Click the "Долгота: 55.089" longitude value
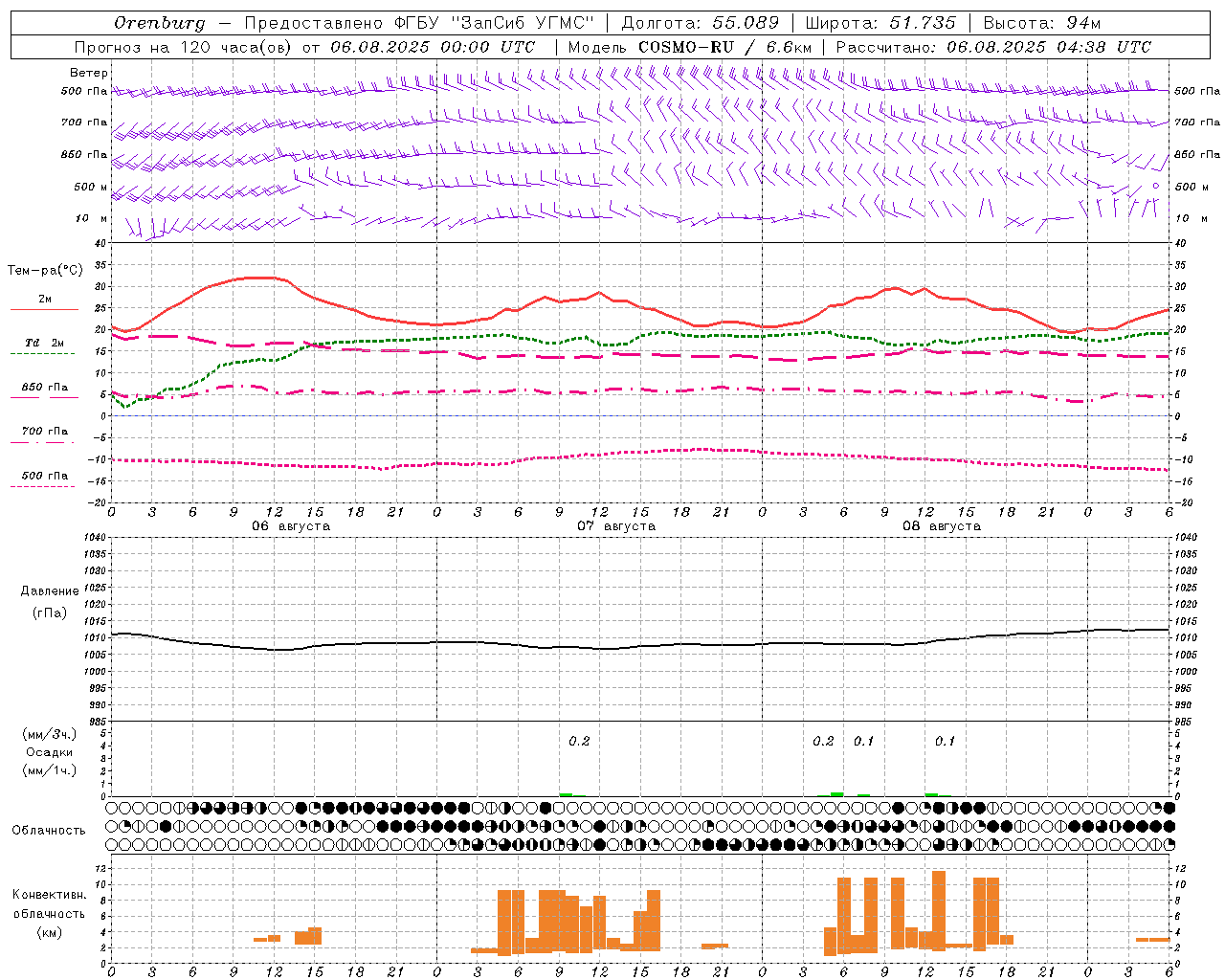 701,23
